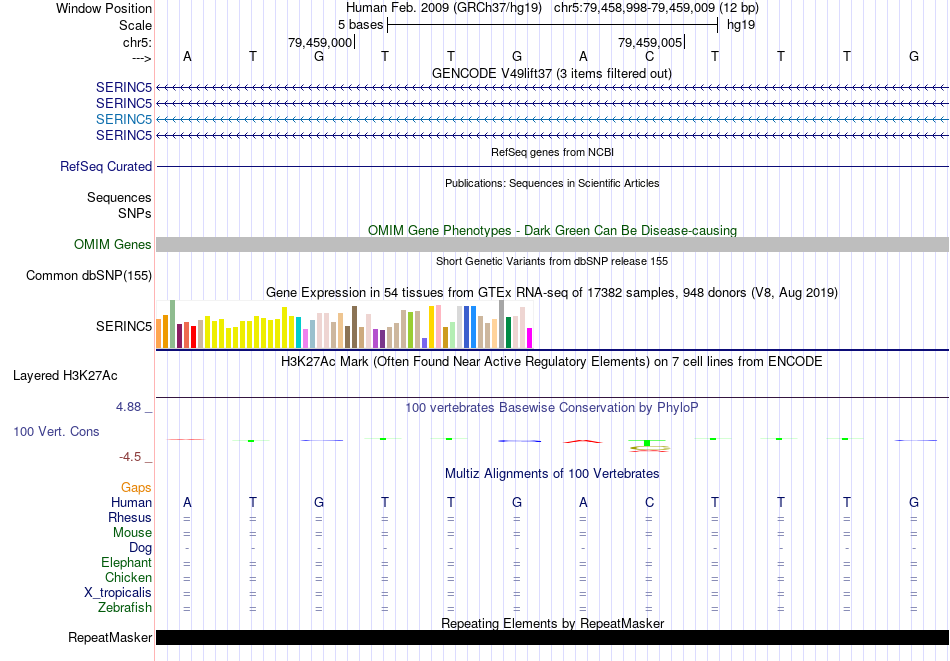The height and width of the screenshot is (661, 950).
Task: Click the green-gold conservation mark under C
Action: (x=649, y=446)
